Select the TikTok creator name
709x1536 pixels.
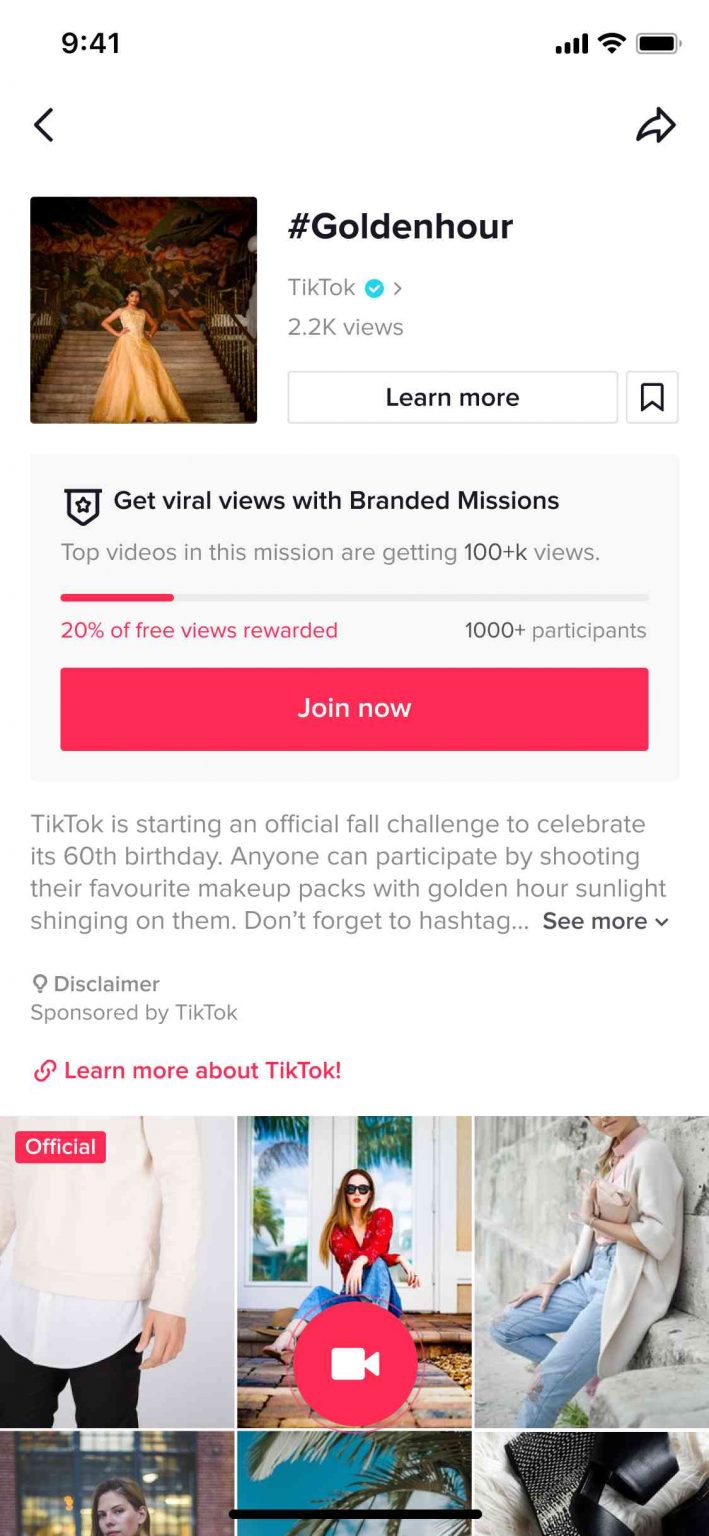[x=321, y=287]
